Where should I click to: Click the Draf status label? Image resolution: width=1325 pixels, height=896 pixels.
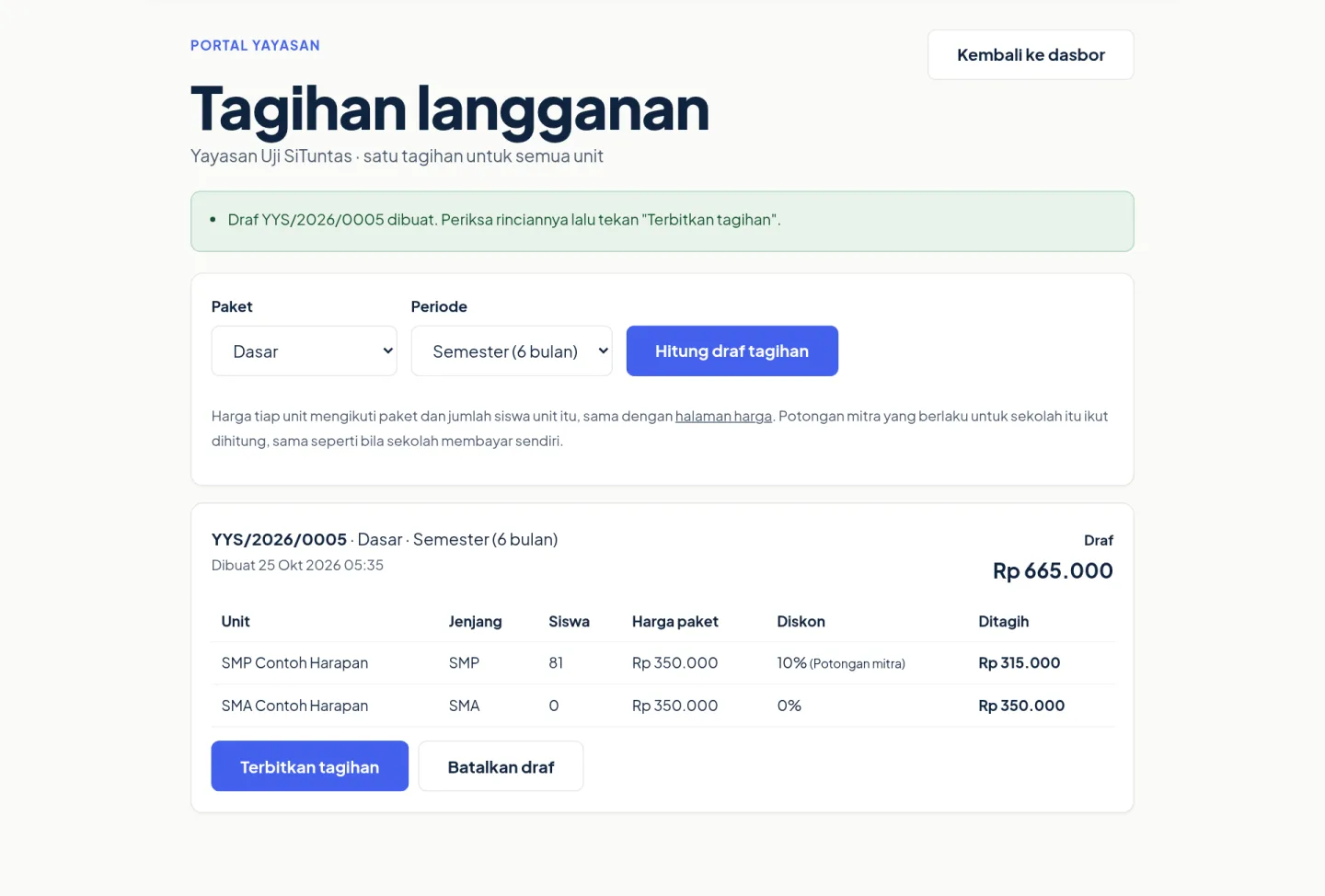[1099, 540]
